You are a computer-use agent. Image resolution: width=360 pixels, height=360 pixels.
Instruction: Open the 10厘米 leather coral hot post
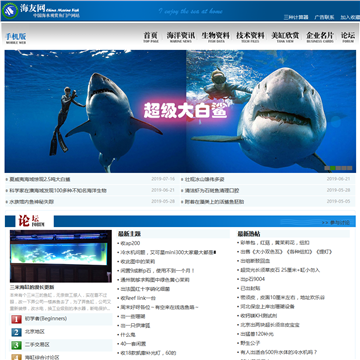click(x=282, y=297)
